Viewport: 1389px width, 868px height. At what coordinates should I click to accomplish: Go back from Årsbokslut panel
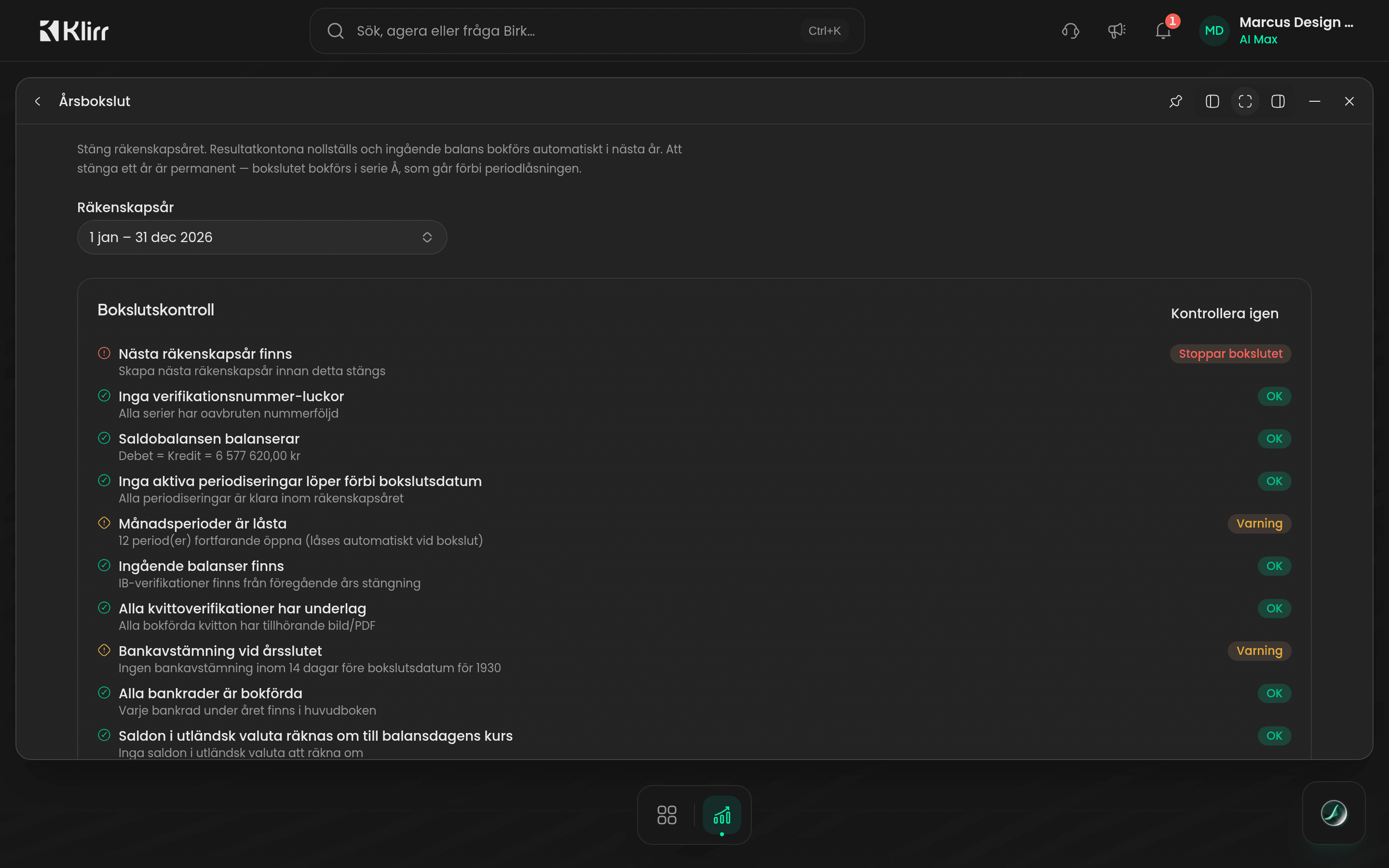[38, 102]
